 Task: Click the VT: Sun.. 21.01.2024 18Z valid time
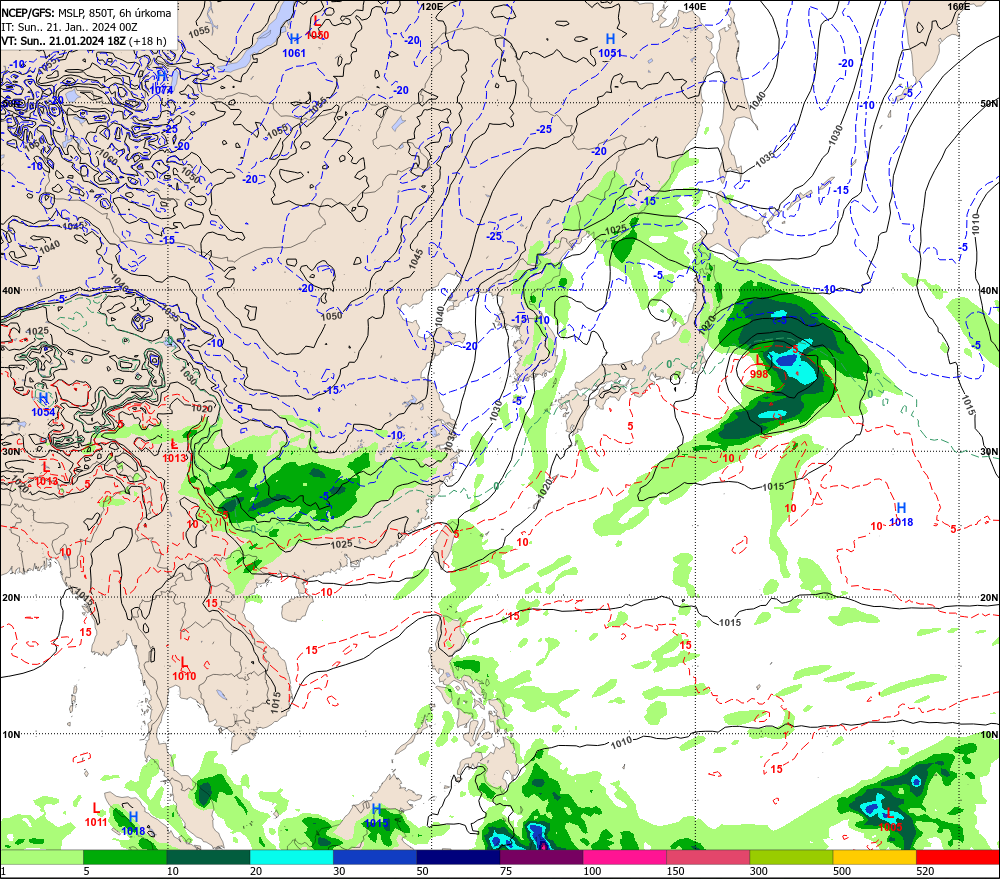[x=84, y=41]
